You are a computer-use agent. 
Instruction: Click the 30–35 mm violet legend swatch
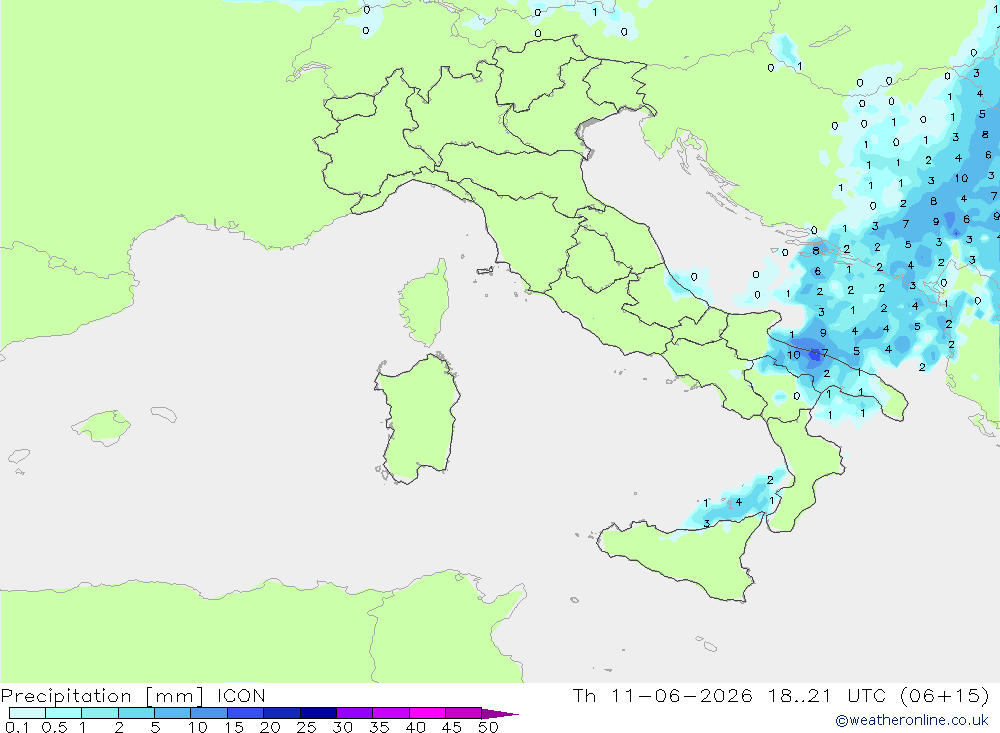point(355,713)
